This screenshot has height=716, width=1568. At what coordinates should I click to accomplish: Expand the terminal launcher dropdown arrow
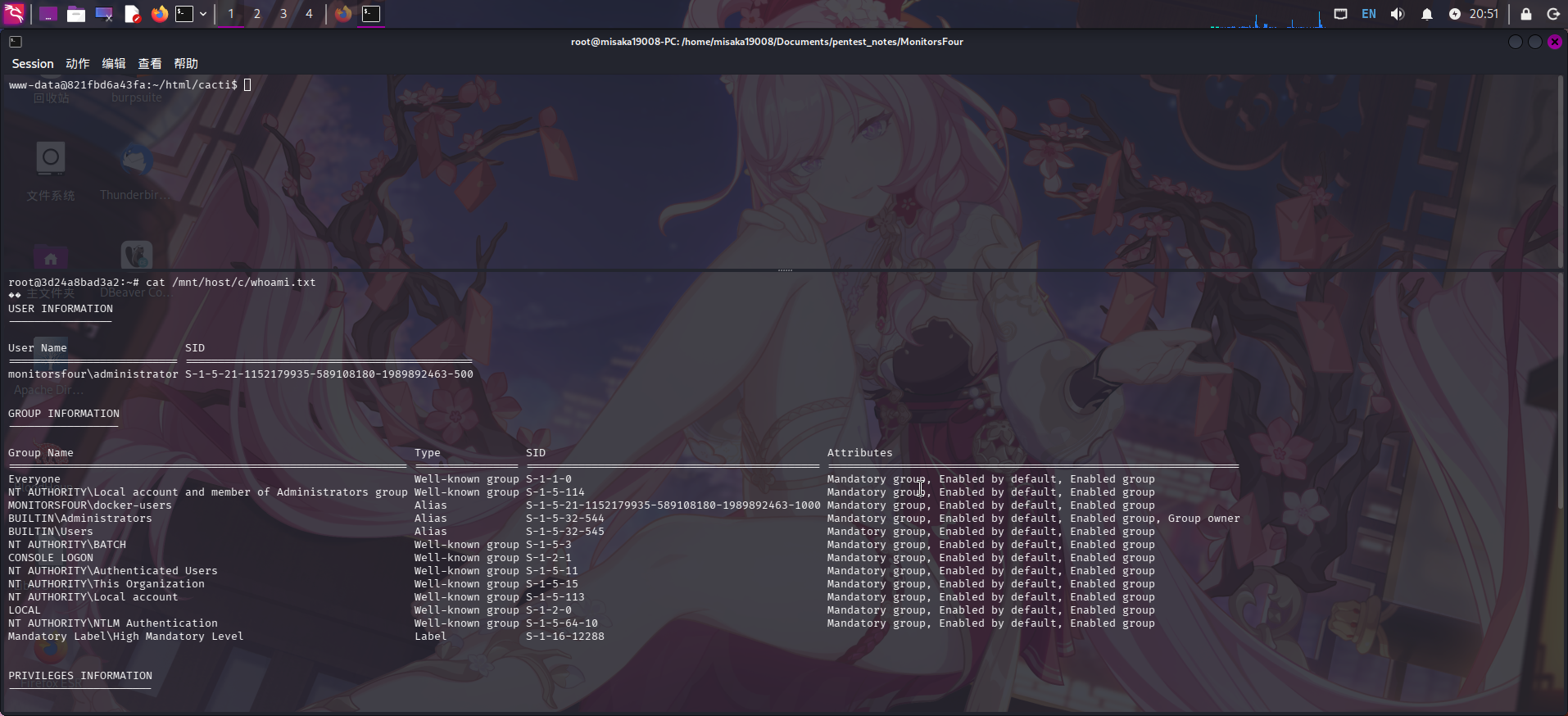(x=203, y=14)
